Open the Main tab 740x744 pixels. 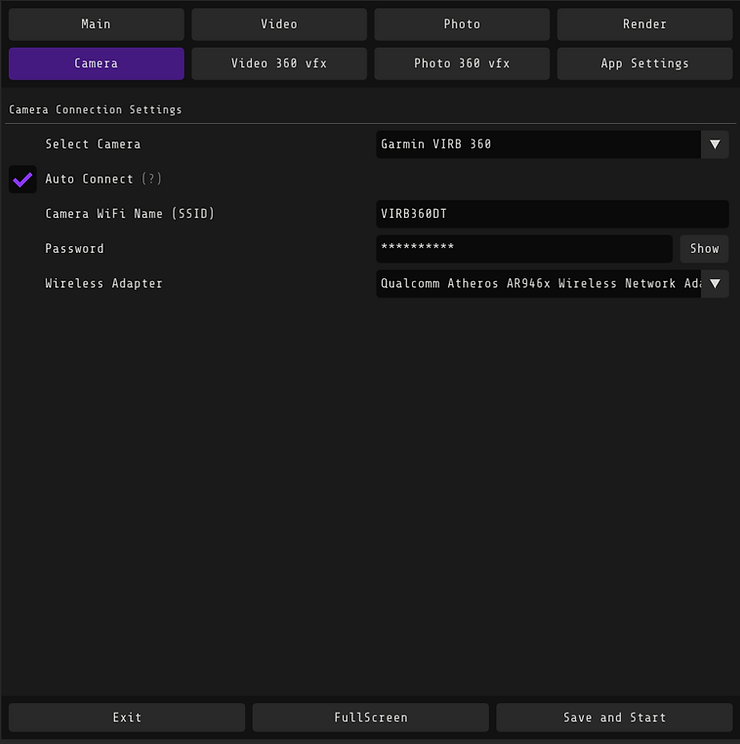coord(96,24)
